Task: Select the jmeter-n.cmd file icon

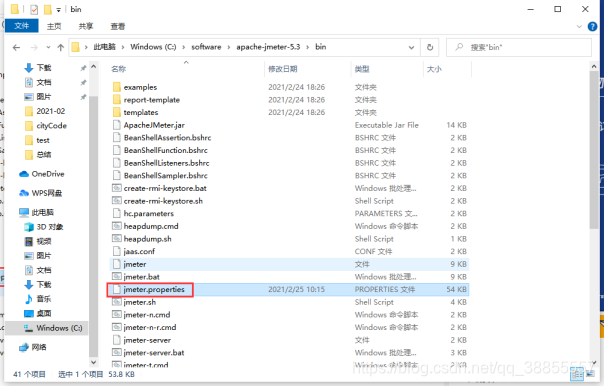Action: tap(117, 315)
